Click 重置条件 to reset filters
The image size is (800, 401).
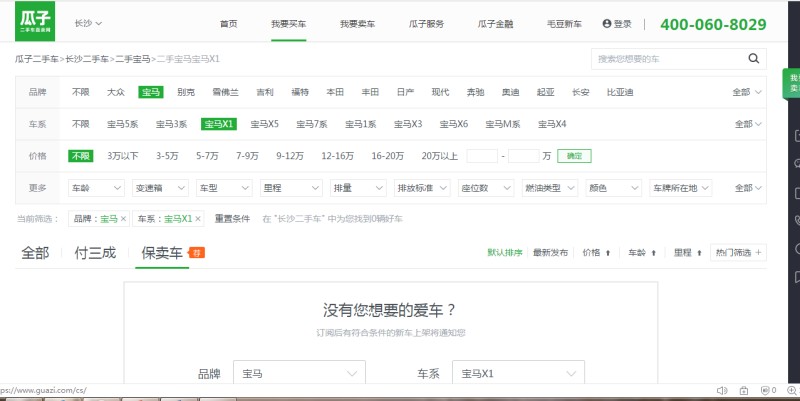coord(232,219)
